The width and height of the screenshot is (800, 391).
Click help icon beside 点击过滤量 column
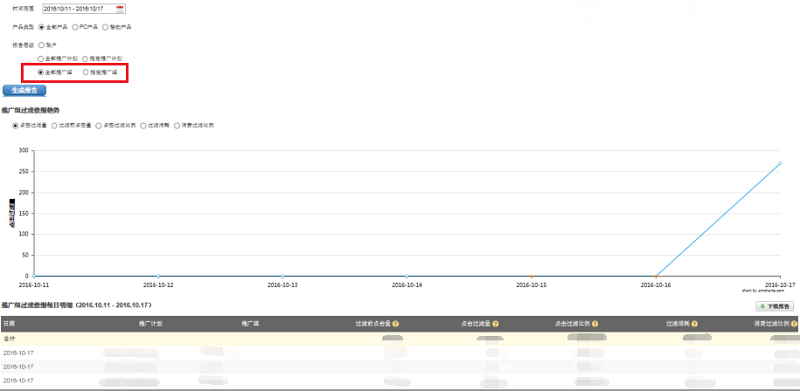(x=495, y=324)
